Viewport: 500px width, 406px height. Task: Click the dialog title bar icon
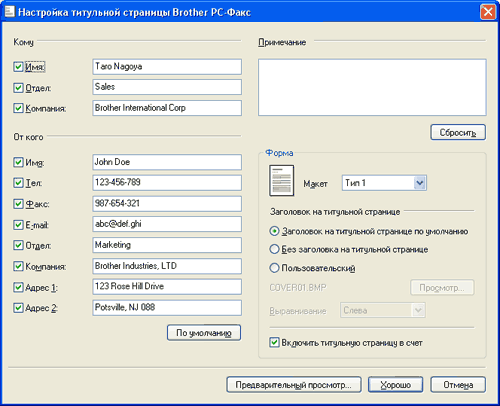tap(9, 12)
